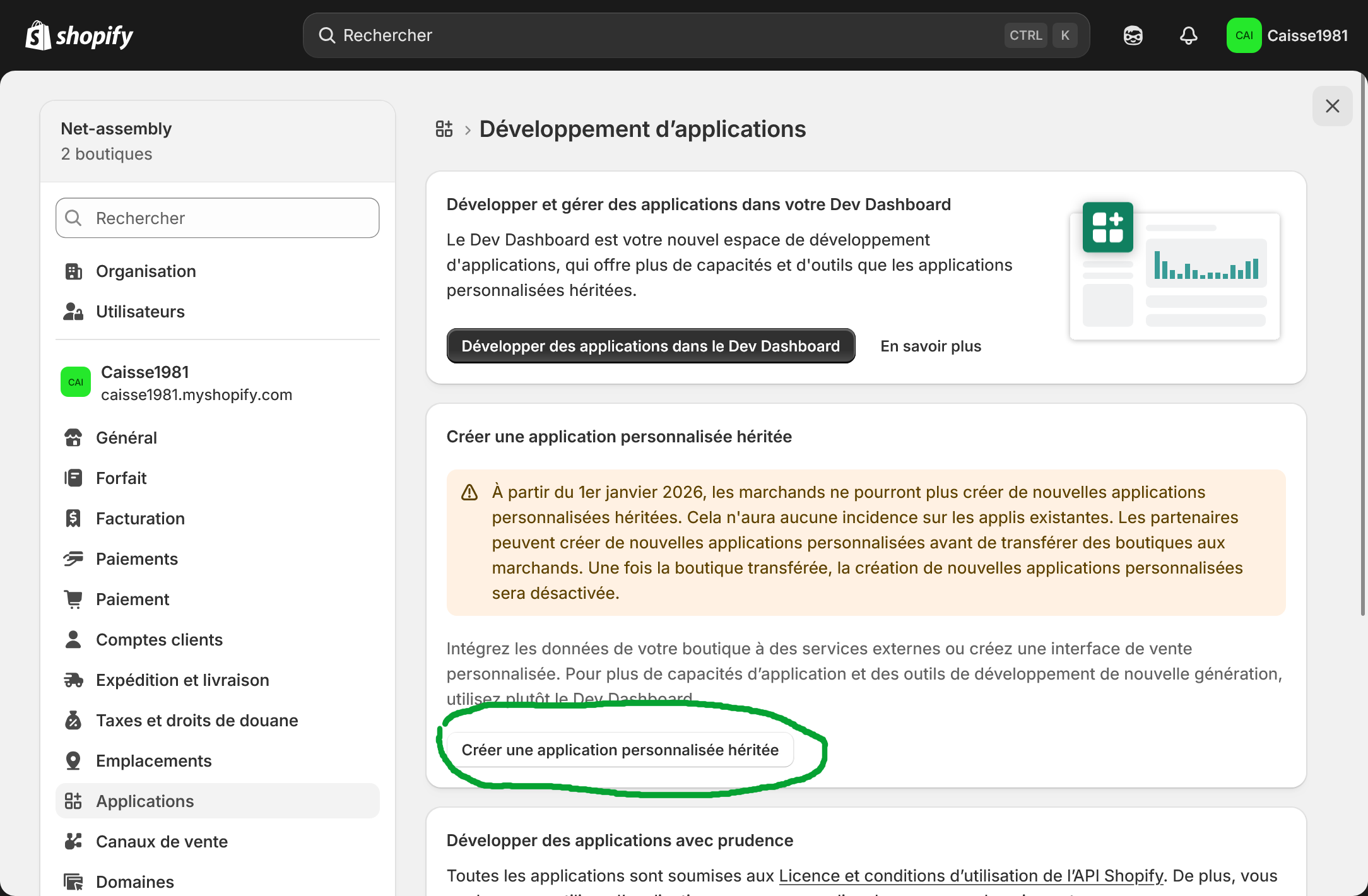Click the magnifier icon in top search bar

(x=327, y=35)
